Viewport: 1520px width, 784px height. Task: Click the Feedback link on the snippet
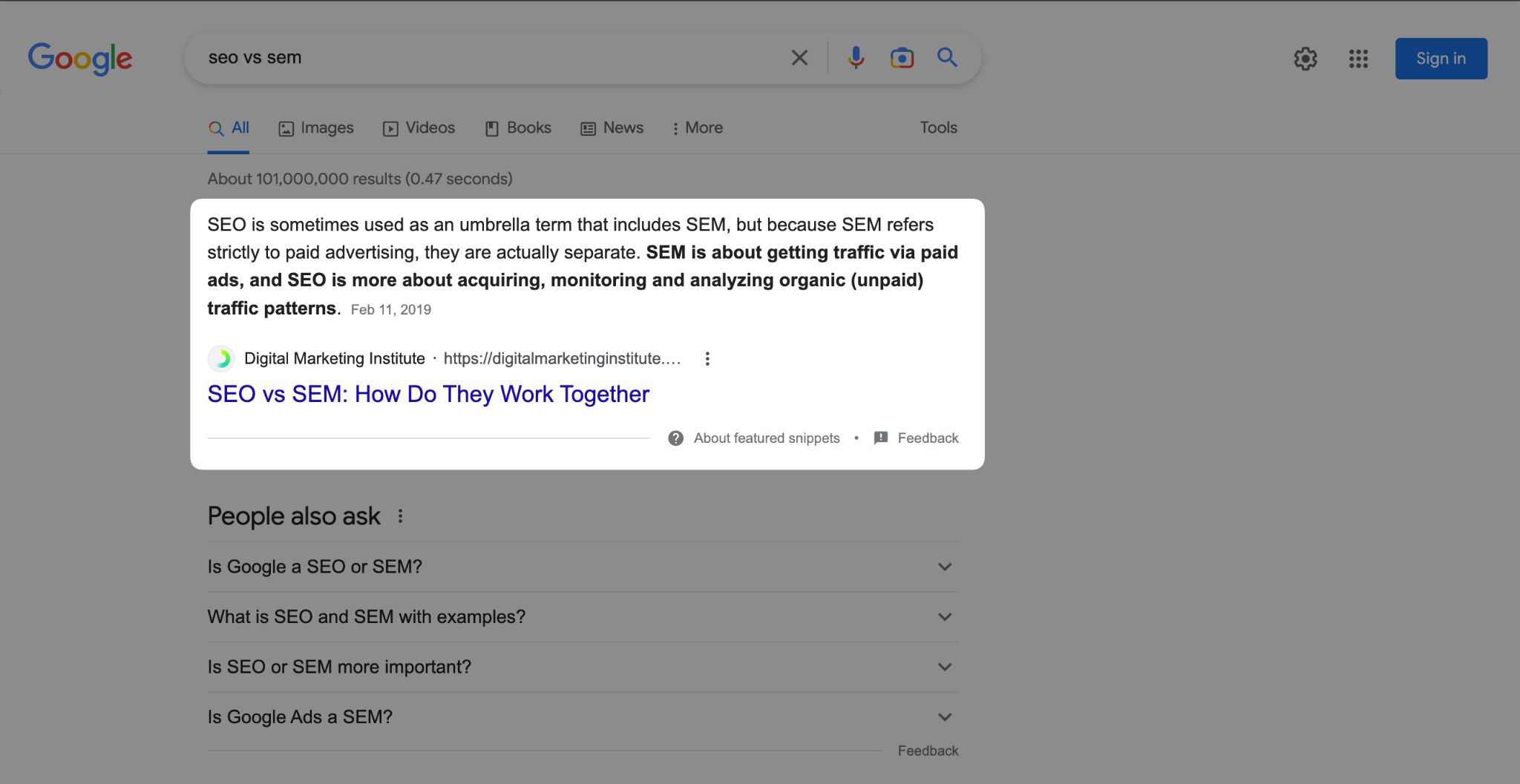point(927,438)
